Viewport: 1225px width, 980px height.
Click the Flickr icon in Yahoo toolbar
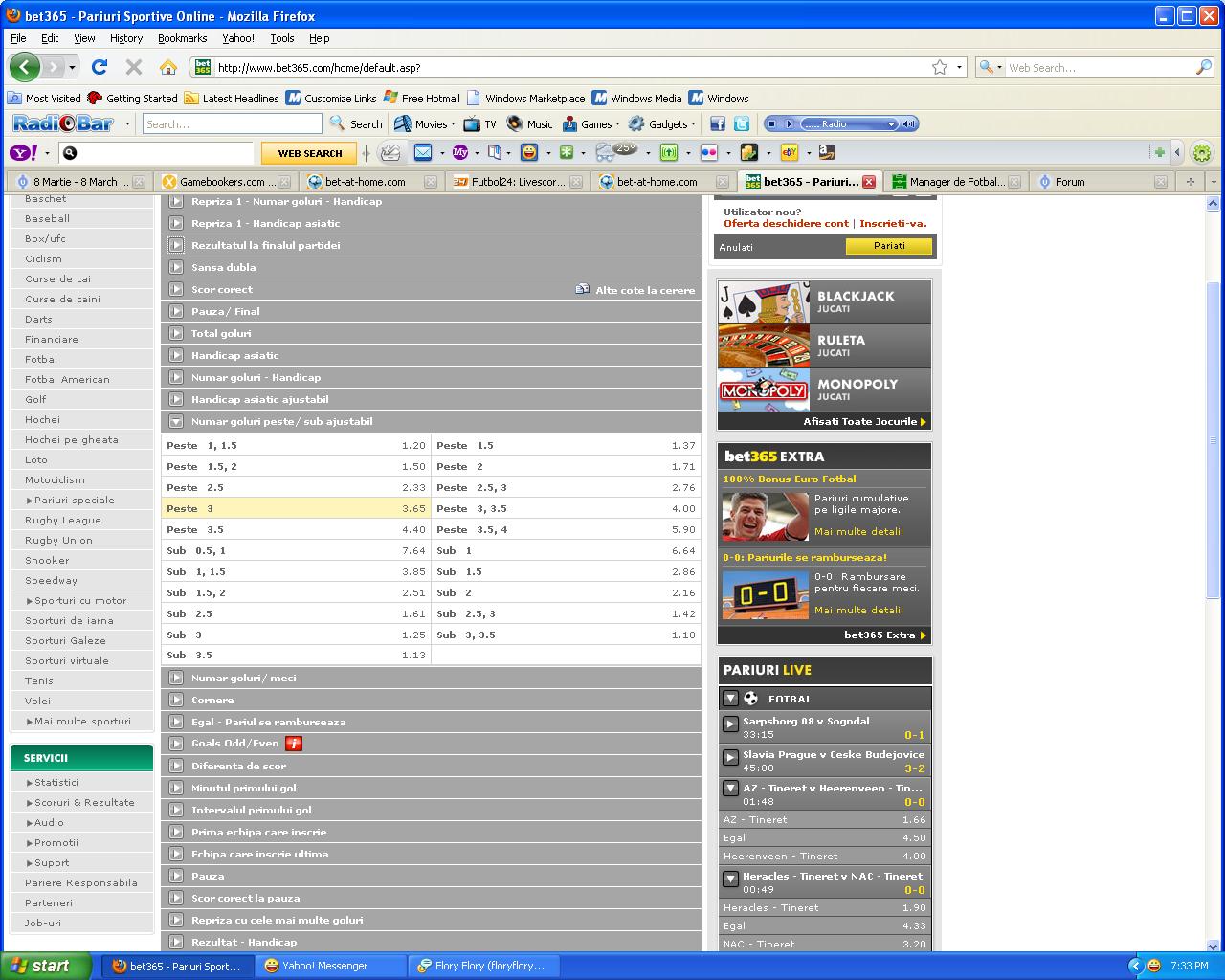pyautogui.click(x=709, y=152)
